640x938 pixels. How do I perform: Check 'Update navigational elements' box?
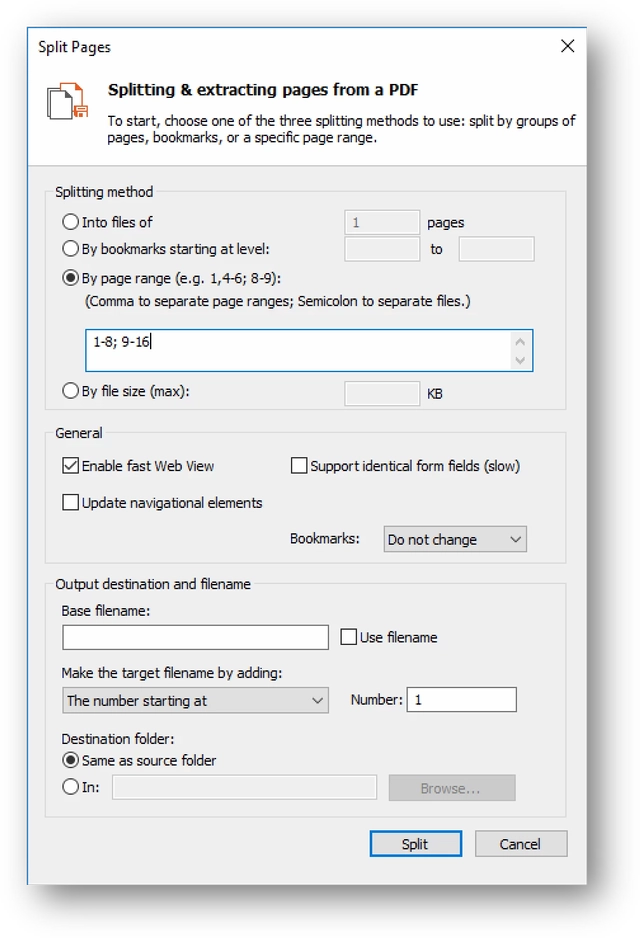71,503
